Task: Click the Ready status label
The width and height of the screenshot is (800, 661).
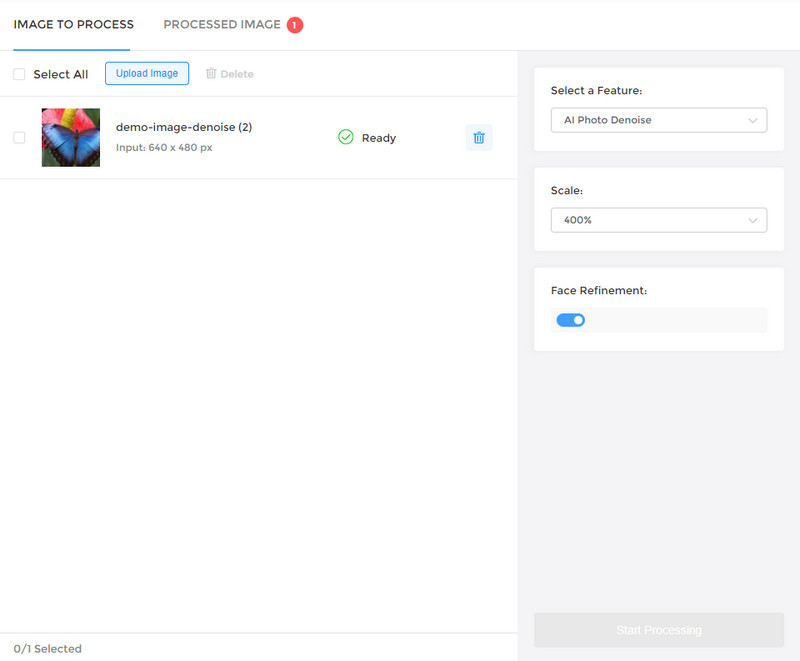Action: coord(379,138)
